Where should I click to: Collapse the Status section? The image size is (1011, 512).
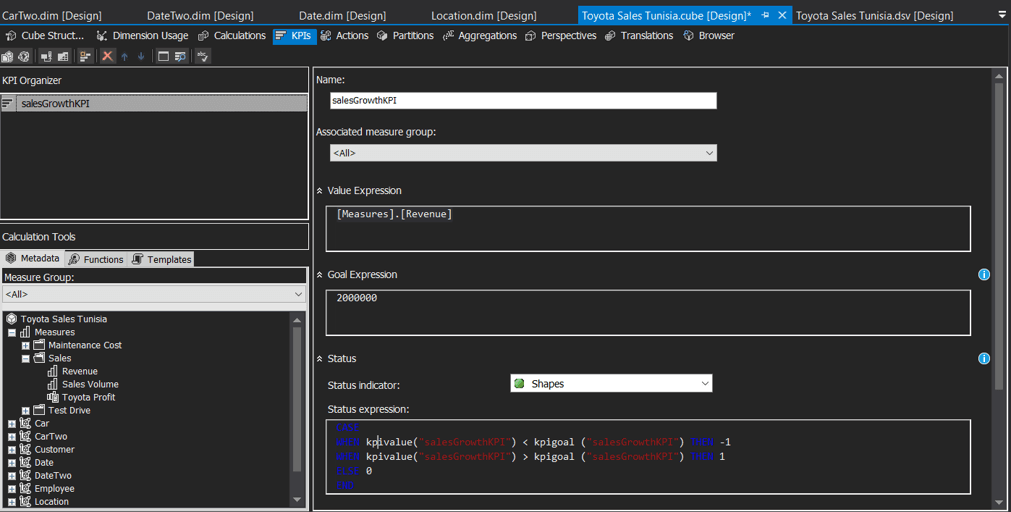pos(320,359)
